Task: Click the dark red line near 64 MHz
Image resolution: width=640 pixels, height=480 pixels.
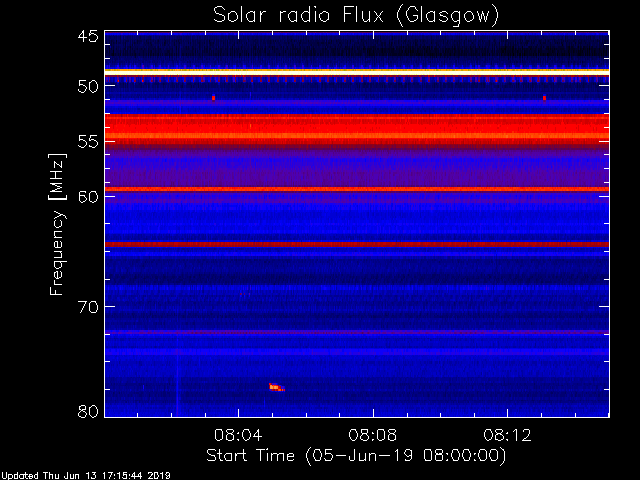Action: [x=357, y=244]
